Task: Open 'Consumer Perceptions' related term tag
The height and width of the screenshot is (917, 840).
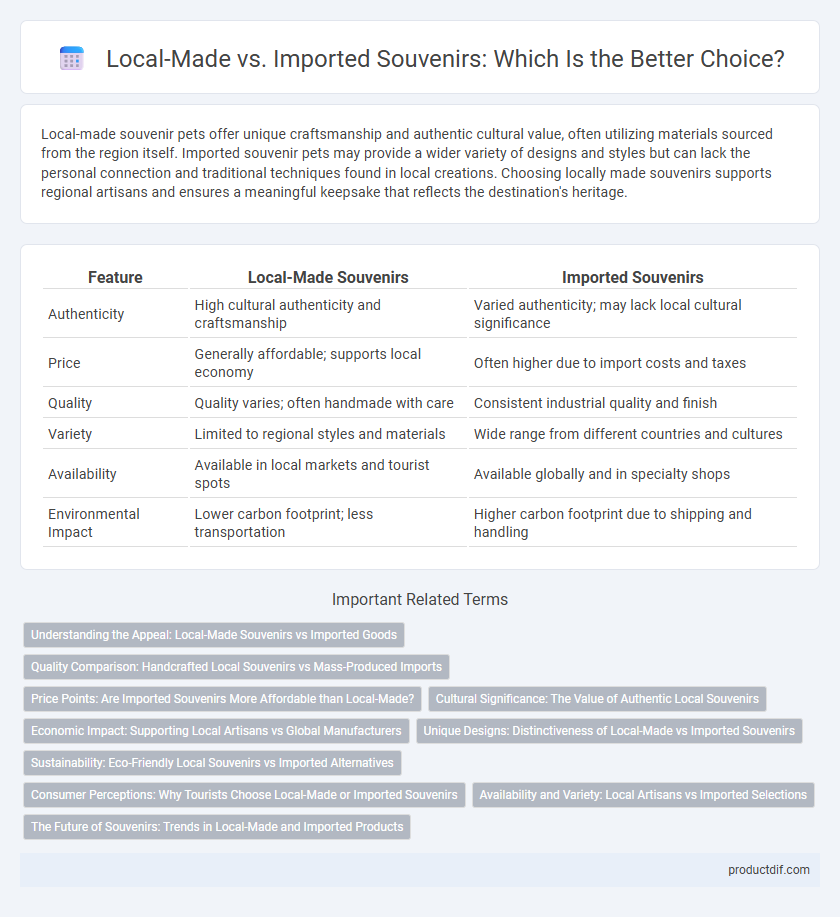Action: (x=245, y=795)
